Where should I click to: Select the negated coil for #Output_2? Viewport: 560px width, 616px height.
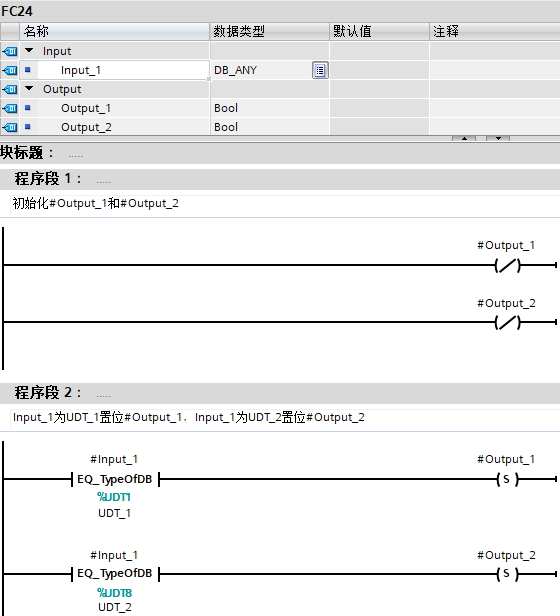coord(507,323)
